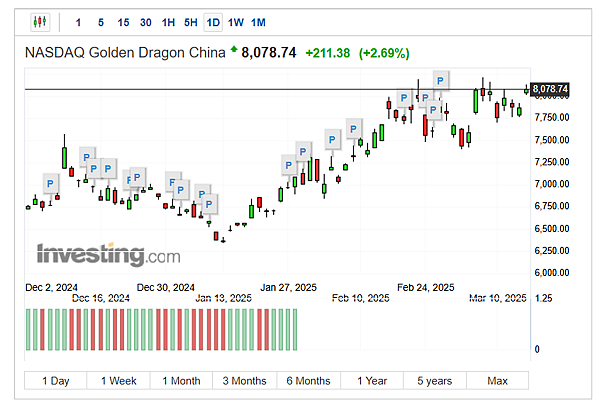Set chart range to 5 years
The height and width of the screenshot is (415, 600).
[x=435, y=381]
